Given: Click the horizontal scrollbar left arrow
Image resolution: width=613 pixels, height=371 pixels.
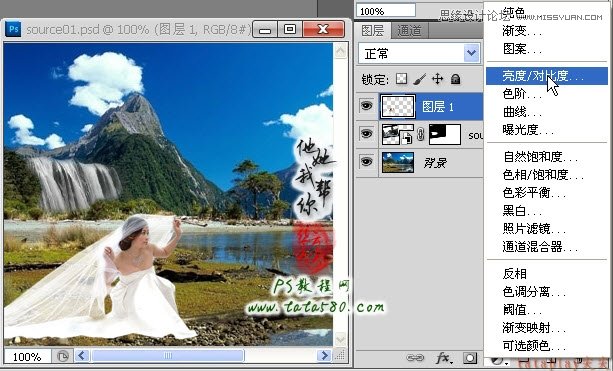Looking at the screenshot, I should coord(82,356).
